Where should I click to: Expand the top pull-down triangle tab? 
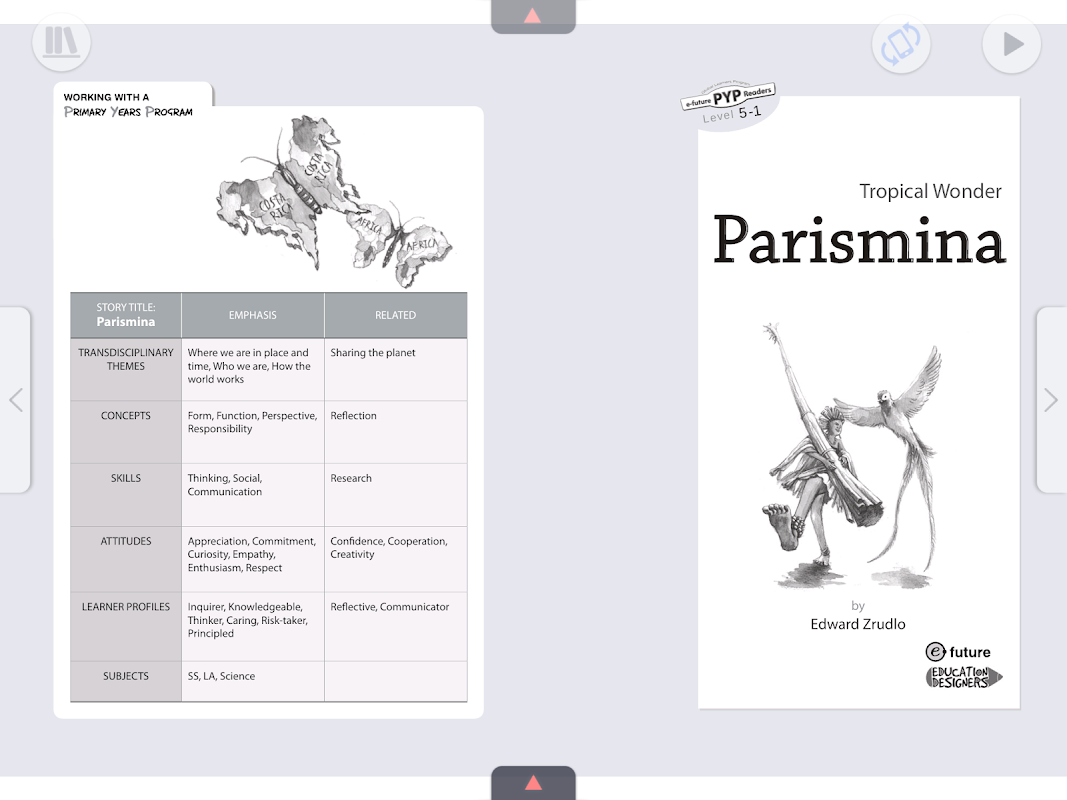[x=533, y=16]
